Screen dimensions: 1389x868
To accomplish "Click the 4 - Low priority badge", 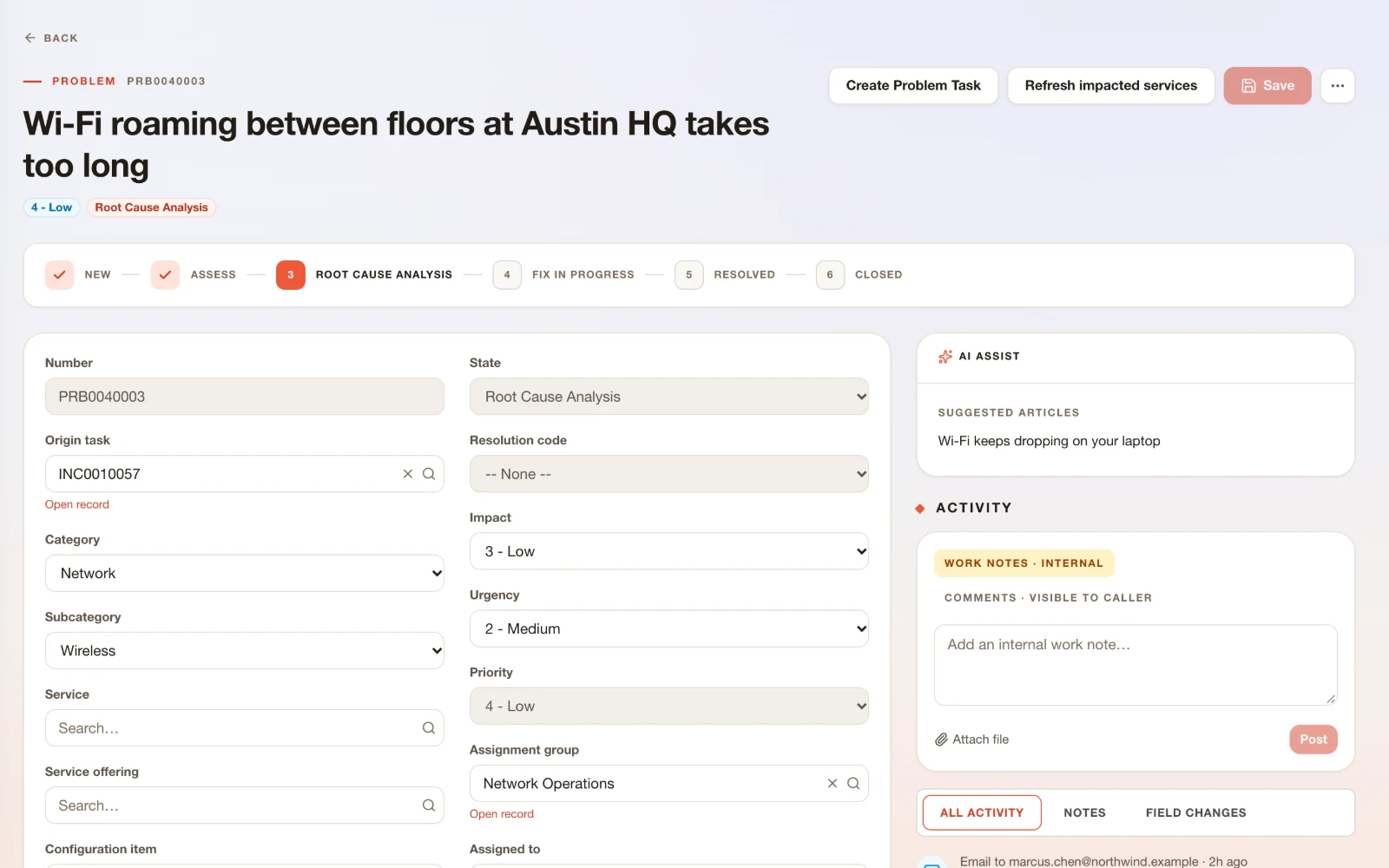I will (x=51, y=207).
